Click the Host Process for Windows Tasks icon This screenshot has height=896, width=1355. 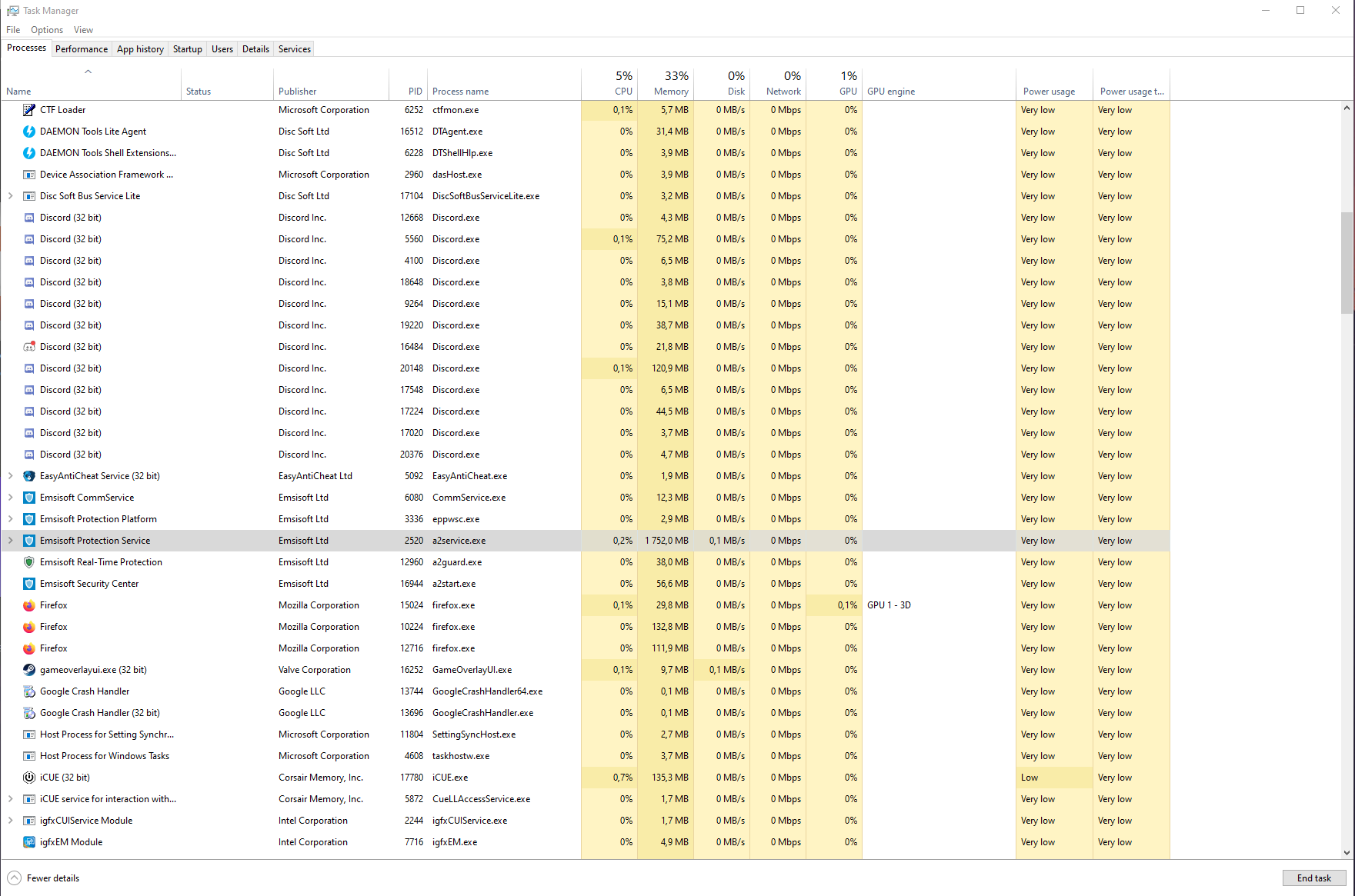[29, 756]
